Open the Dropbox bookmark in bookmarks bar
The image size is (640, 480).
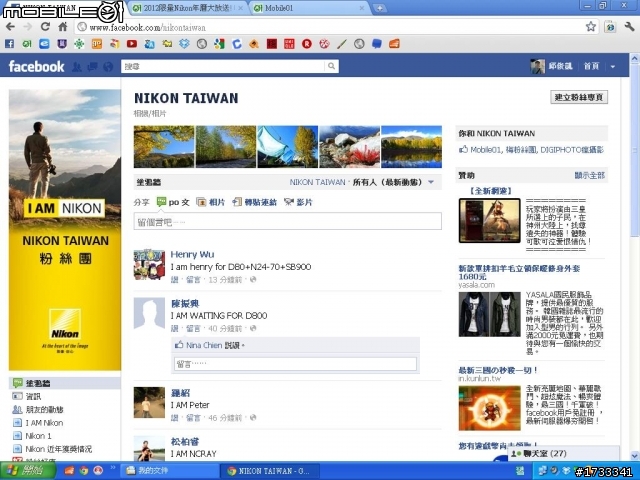tap(184, 44)
